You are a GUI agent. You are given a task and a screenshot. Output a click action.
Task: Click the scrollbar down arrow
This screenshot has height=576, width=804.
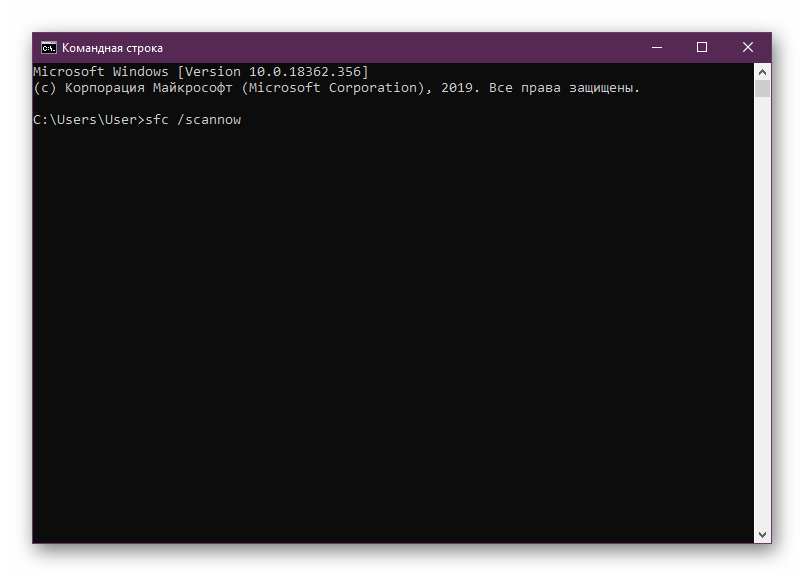pos(762,535)
